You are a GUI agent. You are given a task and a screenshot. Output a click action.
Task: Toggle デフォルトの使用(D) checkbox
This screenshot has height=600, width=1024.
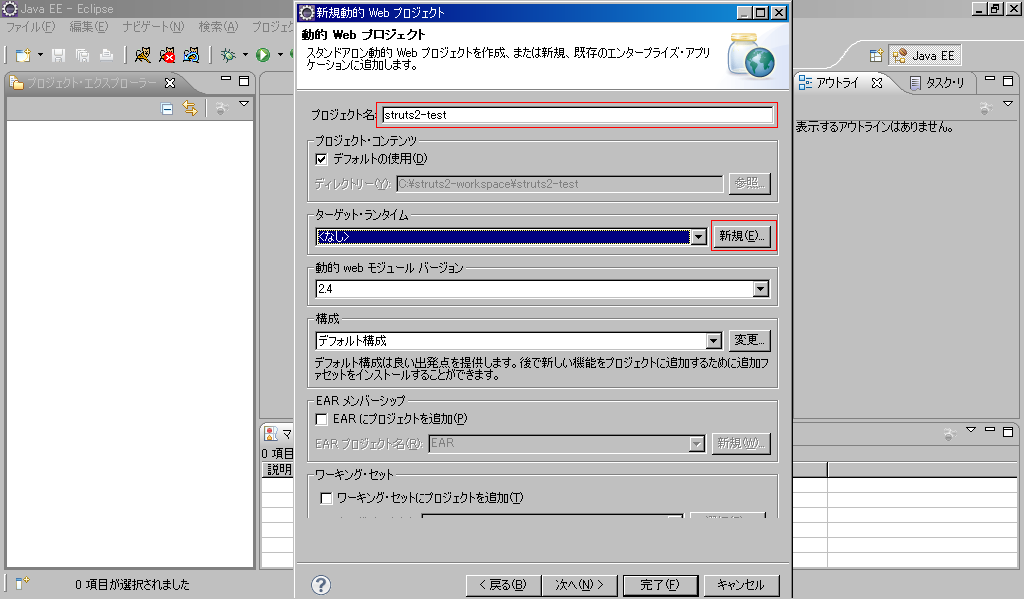(x=321, y=159)
